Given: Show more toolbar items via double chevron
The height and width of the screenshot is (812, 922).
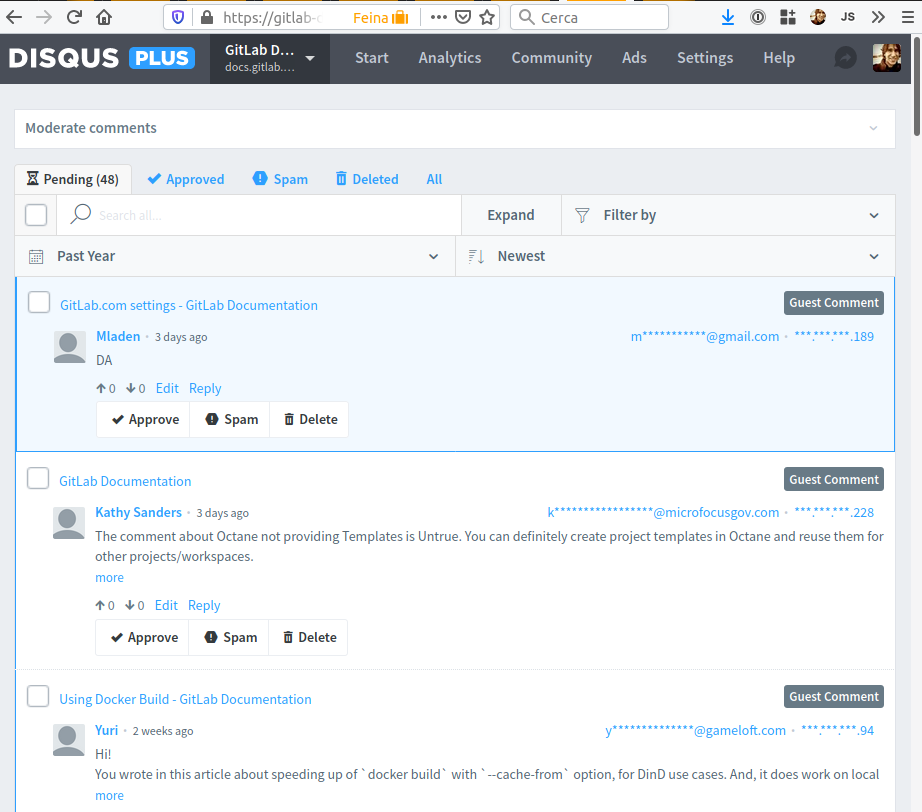Looking at the screenshot, I should coord(878,17).
